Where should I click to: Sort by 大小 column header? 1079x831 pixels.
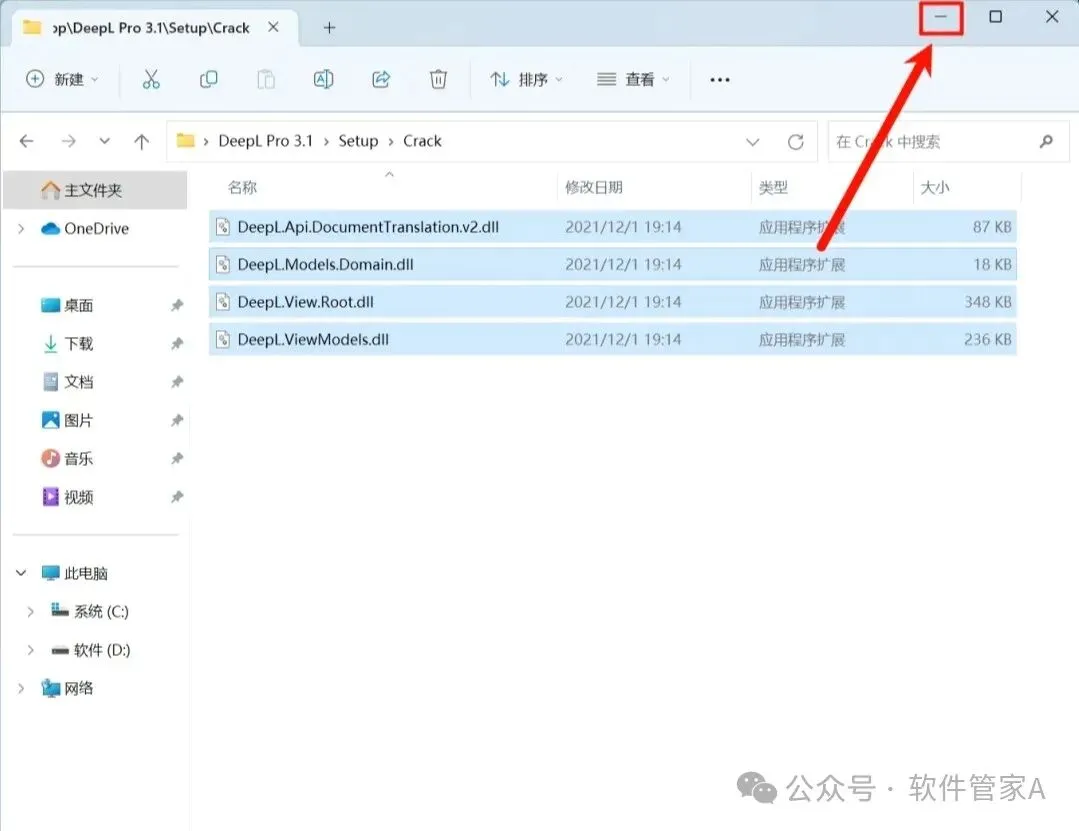click(934, 187)
